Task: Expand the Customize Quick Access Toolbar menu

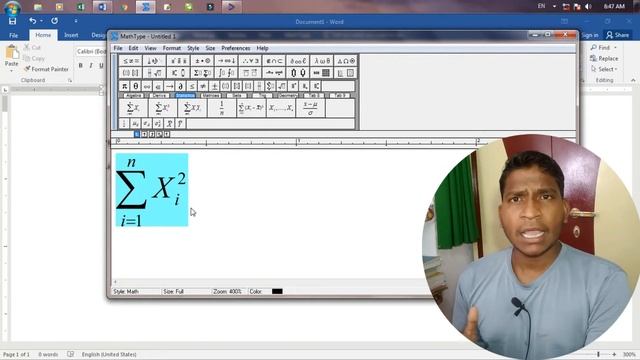Action: click(x=76, y=21)
